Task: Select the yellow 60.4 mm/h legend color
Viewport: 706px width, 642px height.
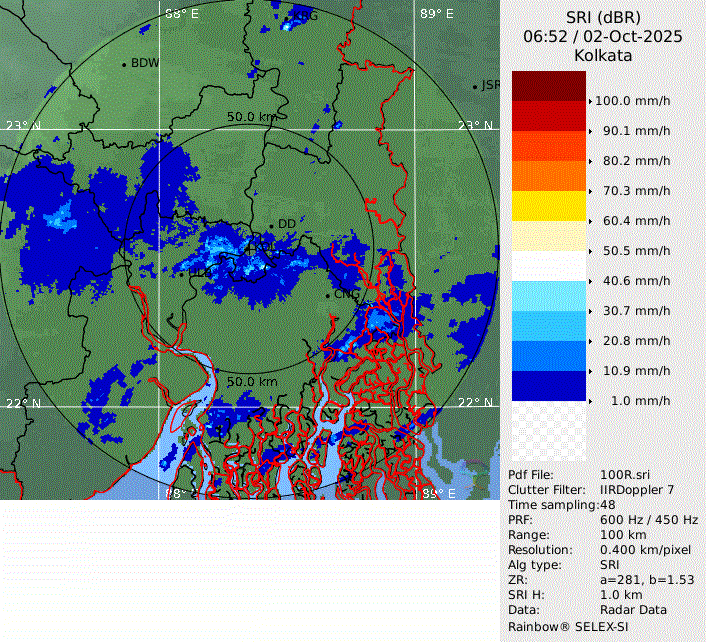Action: (548, 206)
